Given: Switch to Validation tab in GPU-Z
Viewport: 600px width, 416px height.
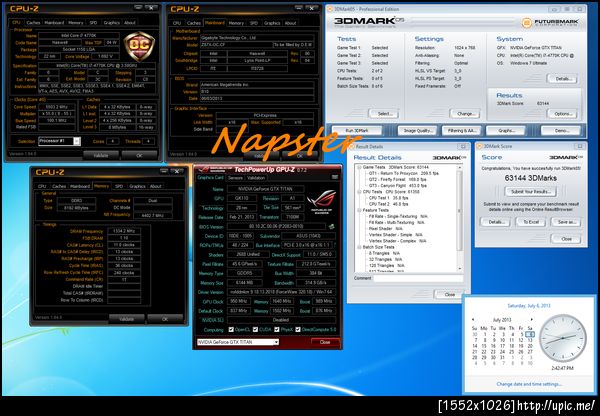Looking at the screenshot, I should [x=256, y=178].
